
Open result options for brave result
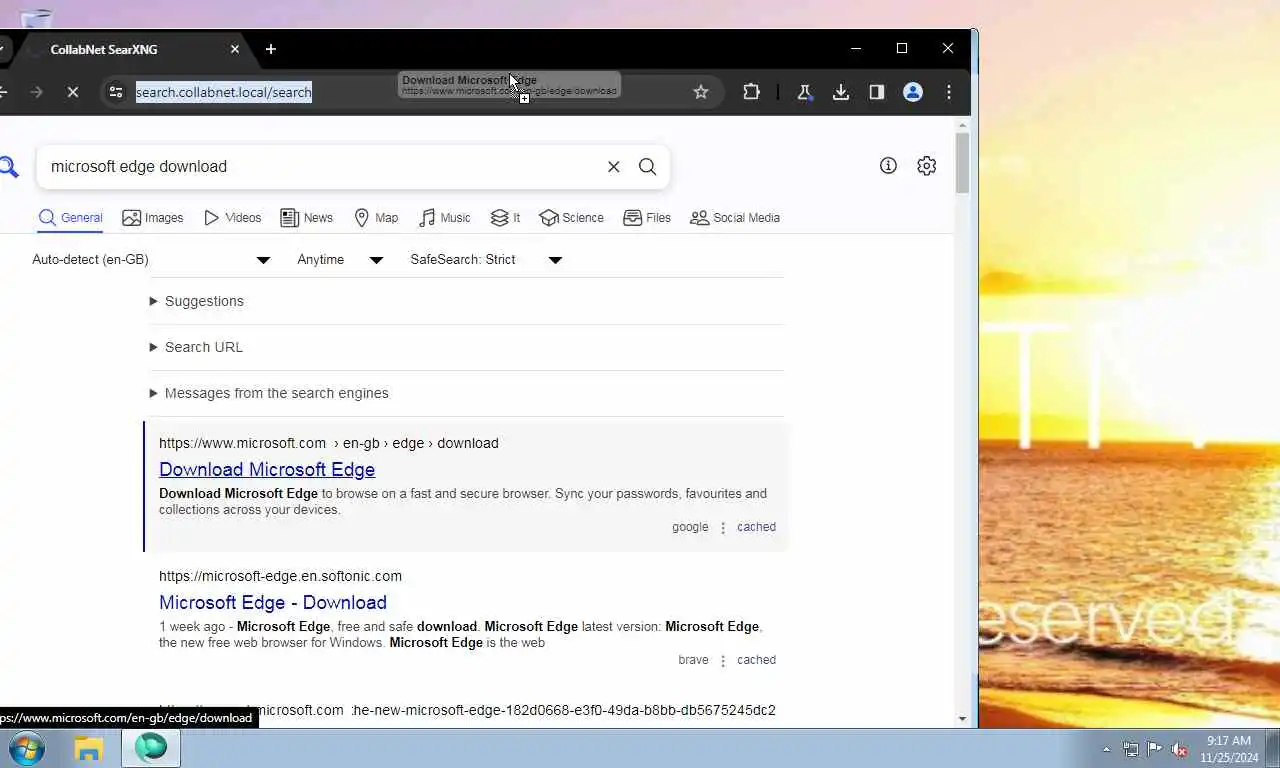pos(723,661)
